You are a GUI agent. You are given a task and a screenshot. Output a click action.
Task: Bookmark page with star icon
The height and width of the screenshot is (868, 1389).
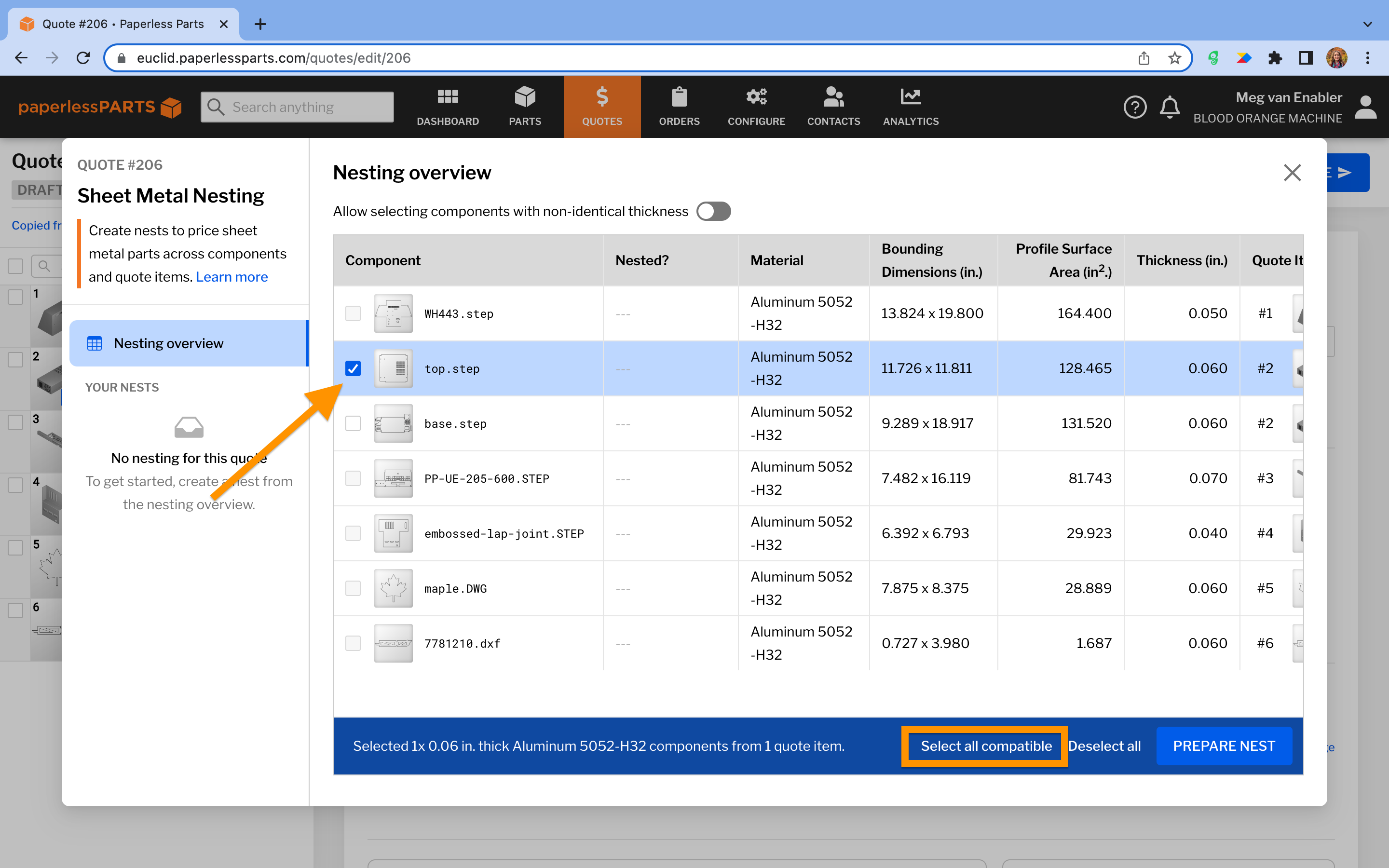(x=1174, y=58)
